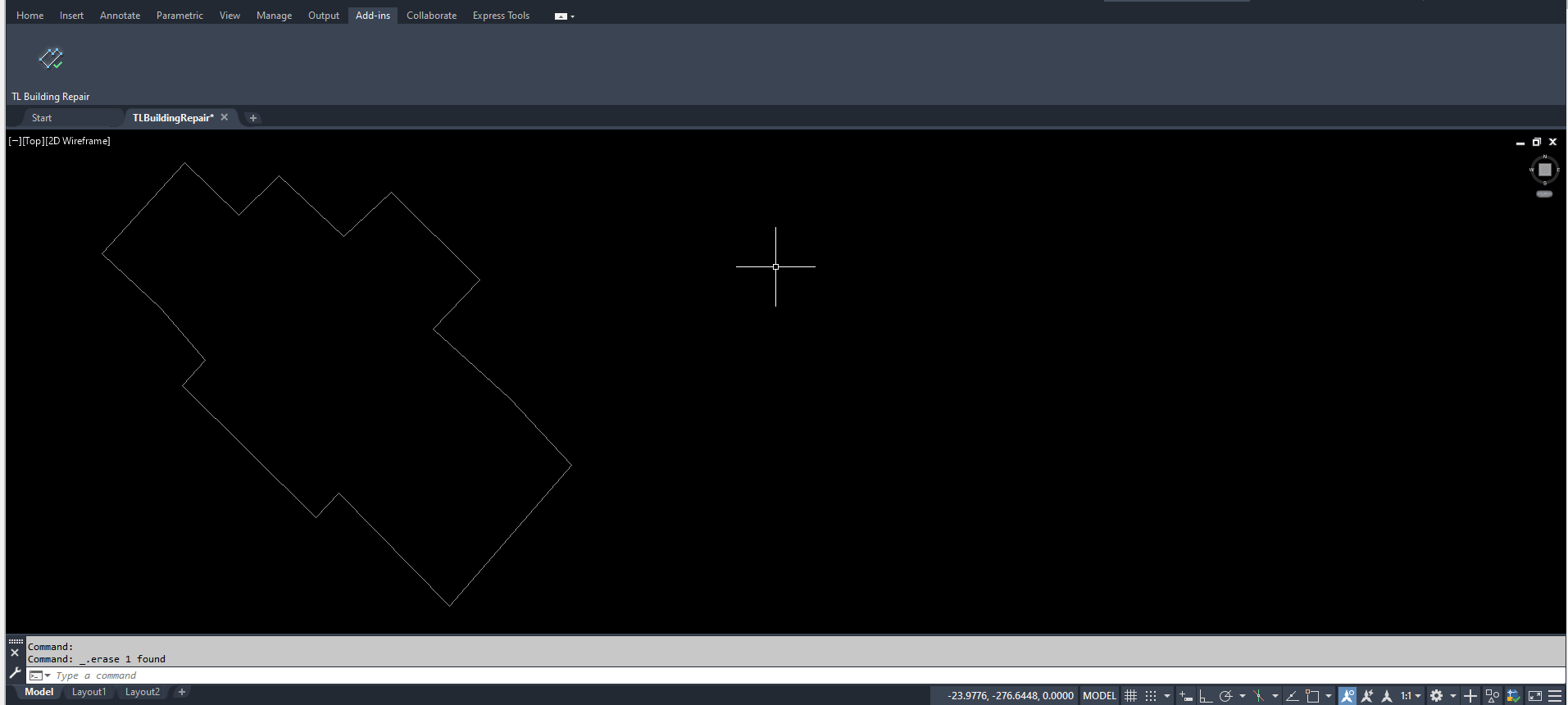Toggle snap mode dots icon
1568x705 pixels.
(1151, 696)
